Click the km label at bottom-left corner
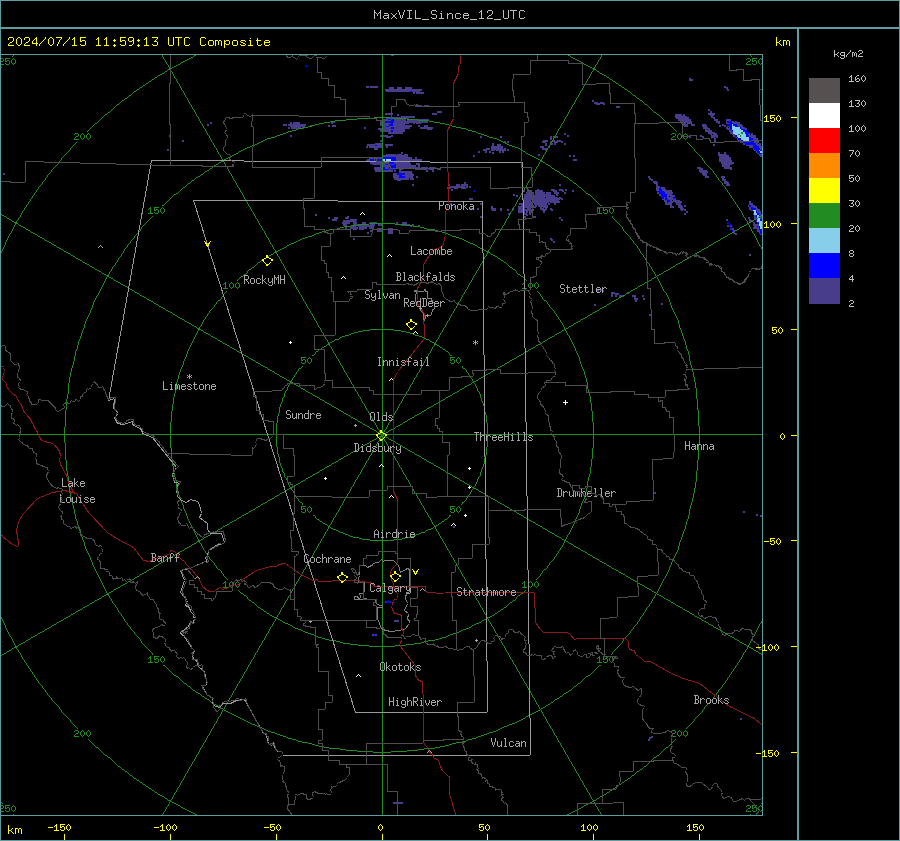The width and height of the screenshot is (900, 841). (14, 830)
